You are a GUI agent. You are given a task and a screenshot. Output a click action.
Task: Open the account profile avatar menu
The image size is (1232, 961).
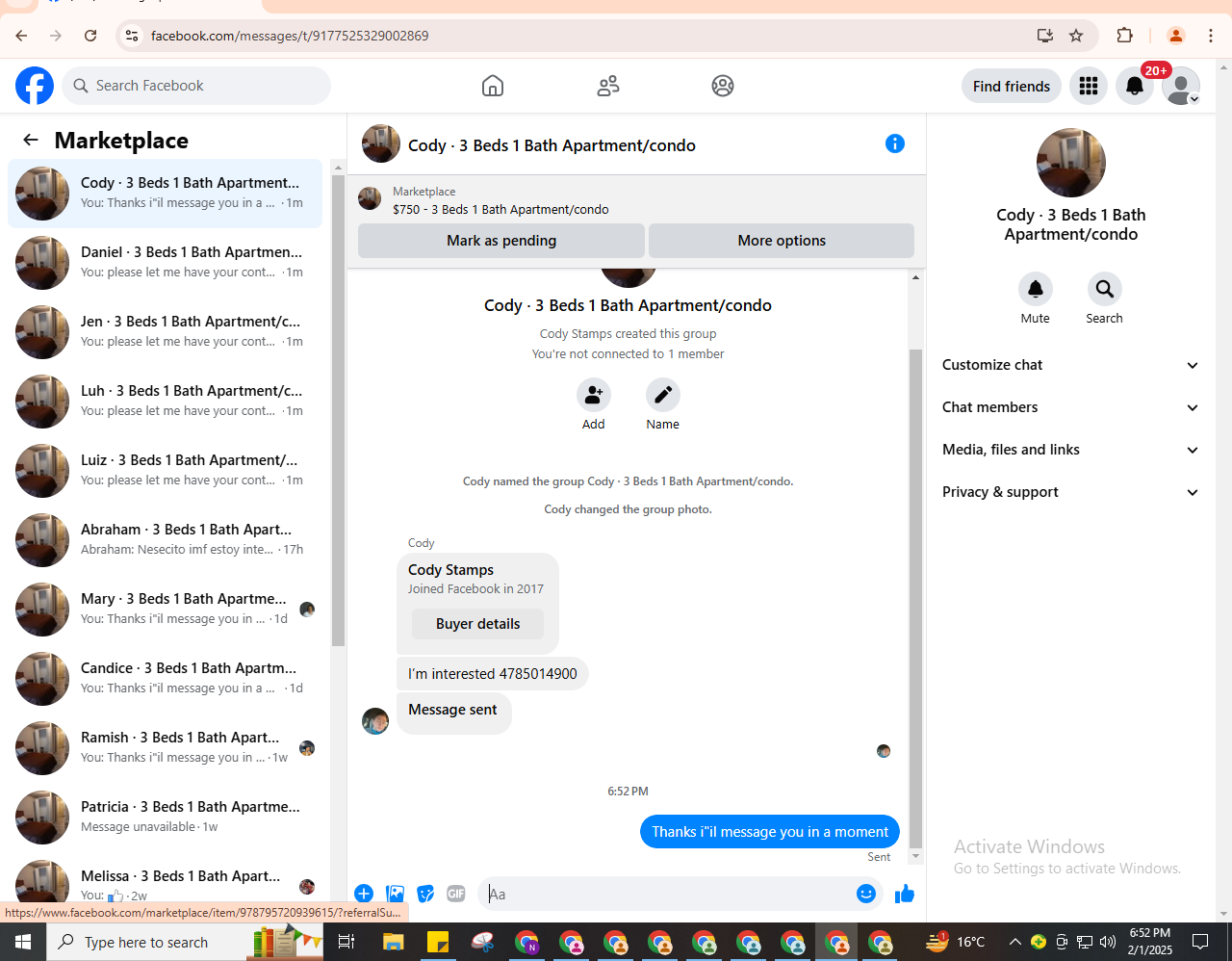(1181, 86)
